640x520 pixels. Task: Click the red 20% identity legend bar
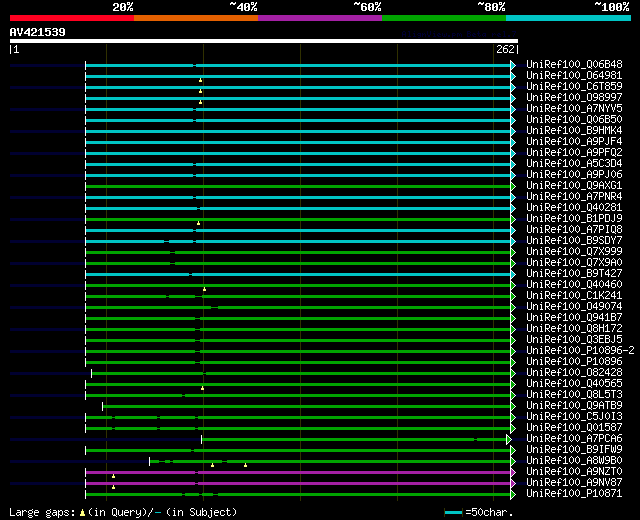[71, 18]
